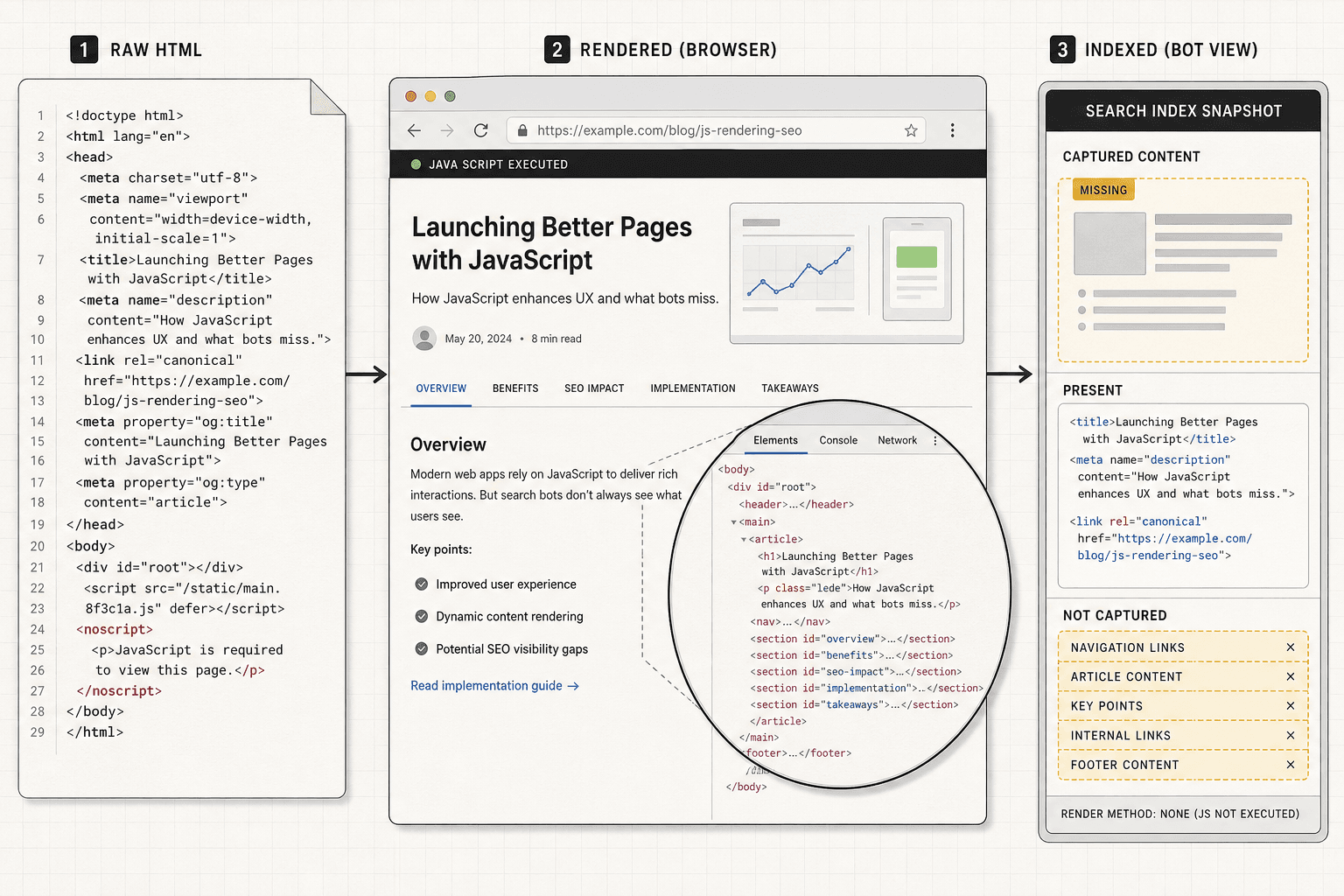Screen dimensions: 1344x896
Task: Open the IMPLEMENTATION tab
Action: 693,388
